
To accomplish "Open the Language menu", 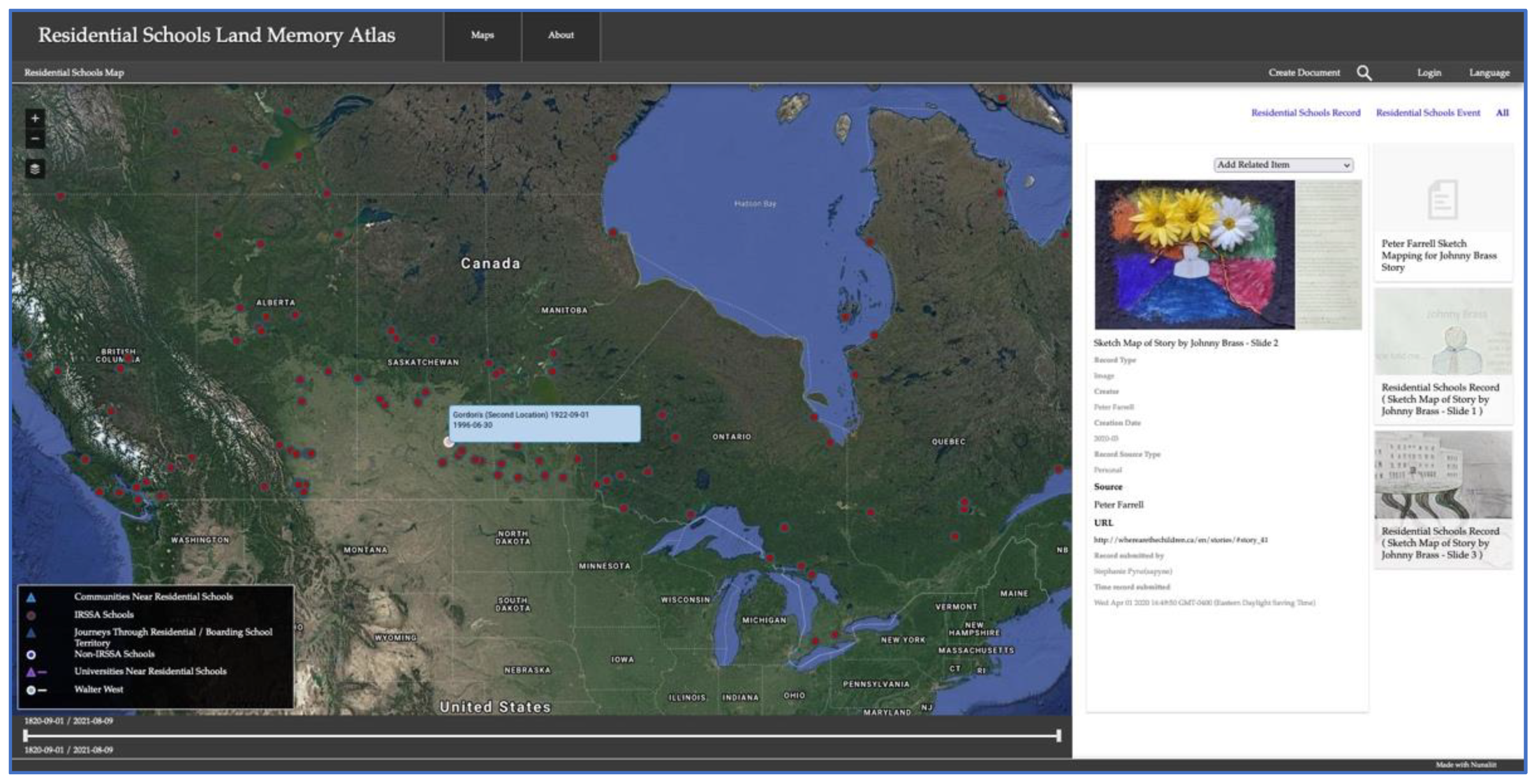I will pyautogui.click(x=1489, y=73).
